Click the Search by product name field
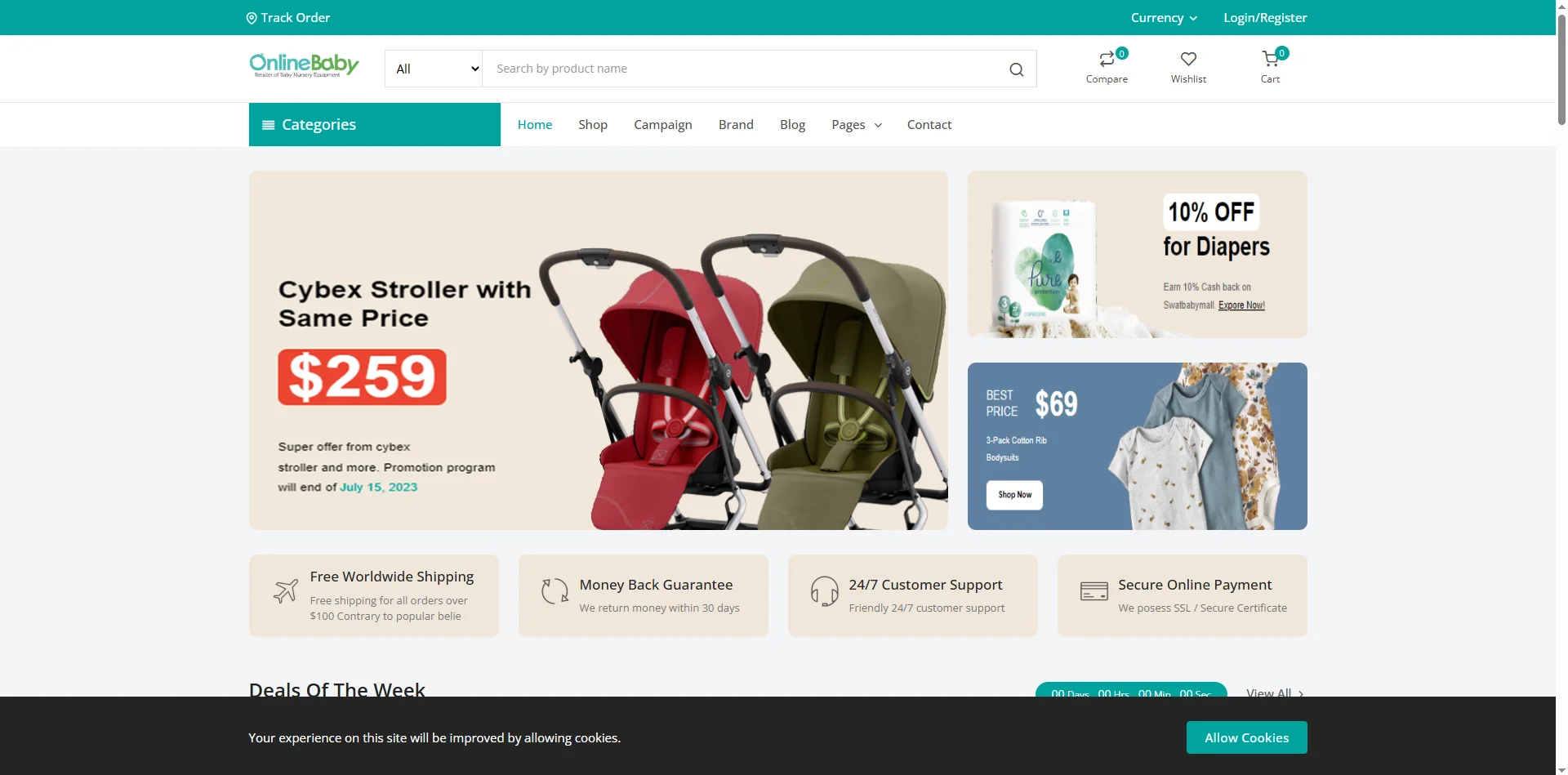 (743, 69)
